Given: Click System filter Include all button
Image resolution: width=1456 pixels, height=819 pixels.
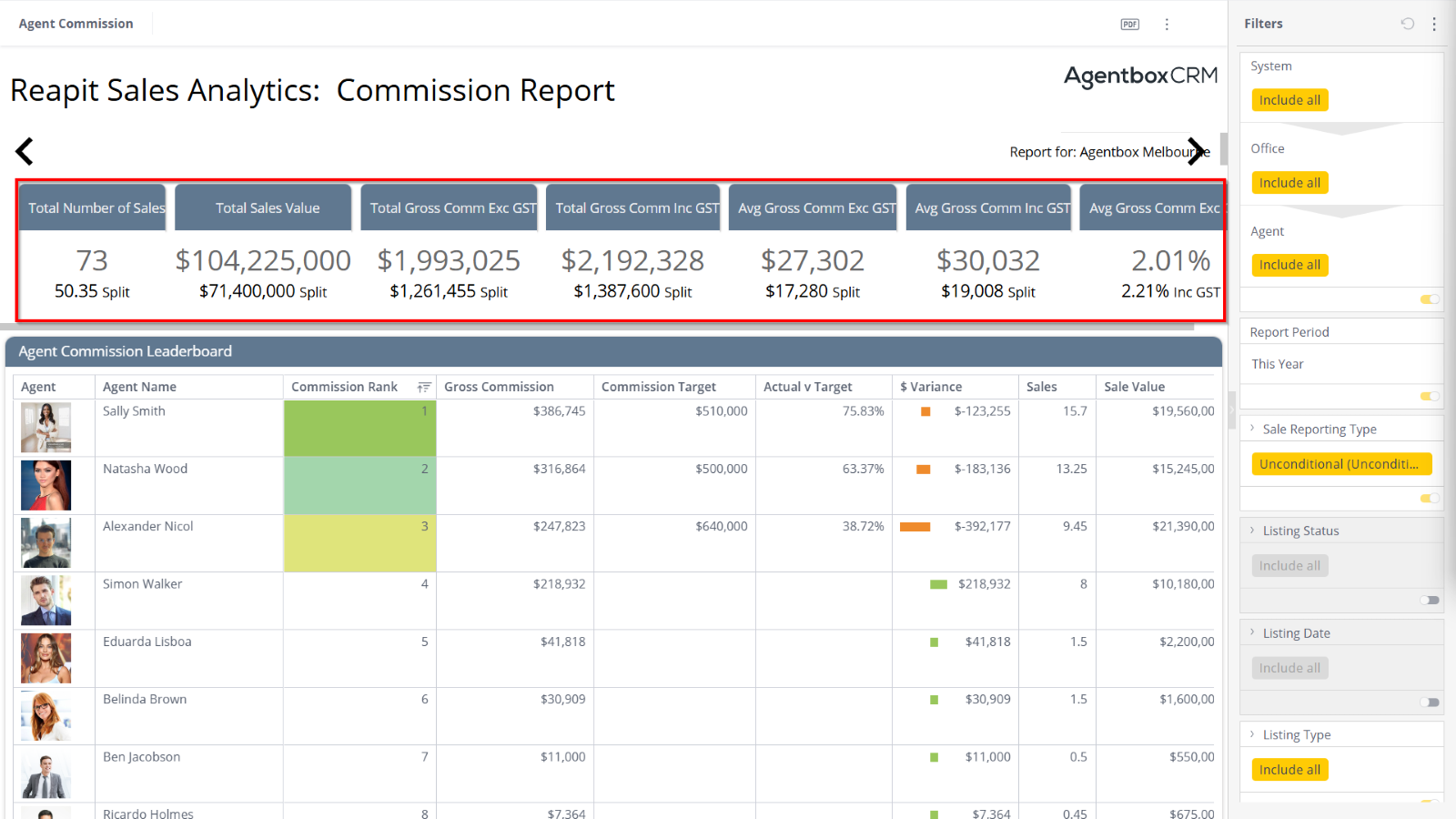Looking at the screenshot, I should (1289, 100).
